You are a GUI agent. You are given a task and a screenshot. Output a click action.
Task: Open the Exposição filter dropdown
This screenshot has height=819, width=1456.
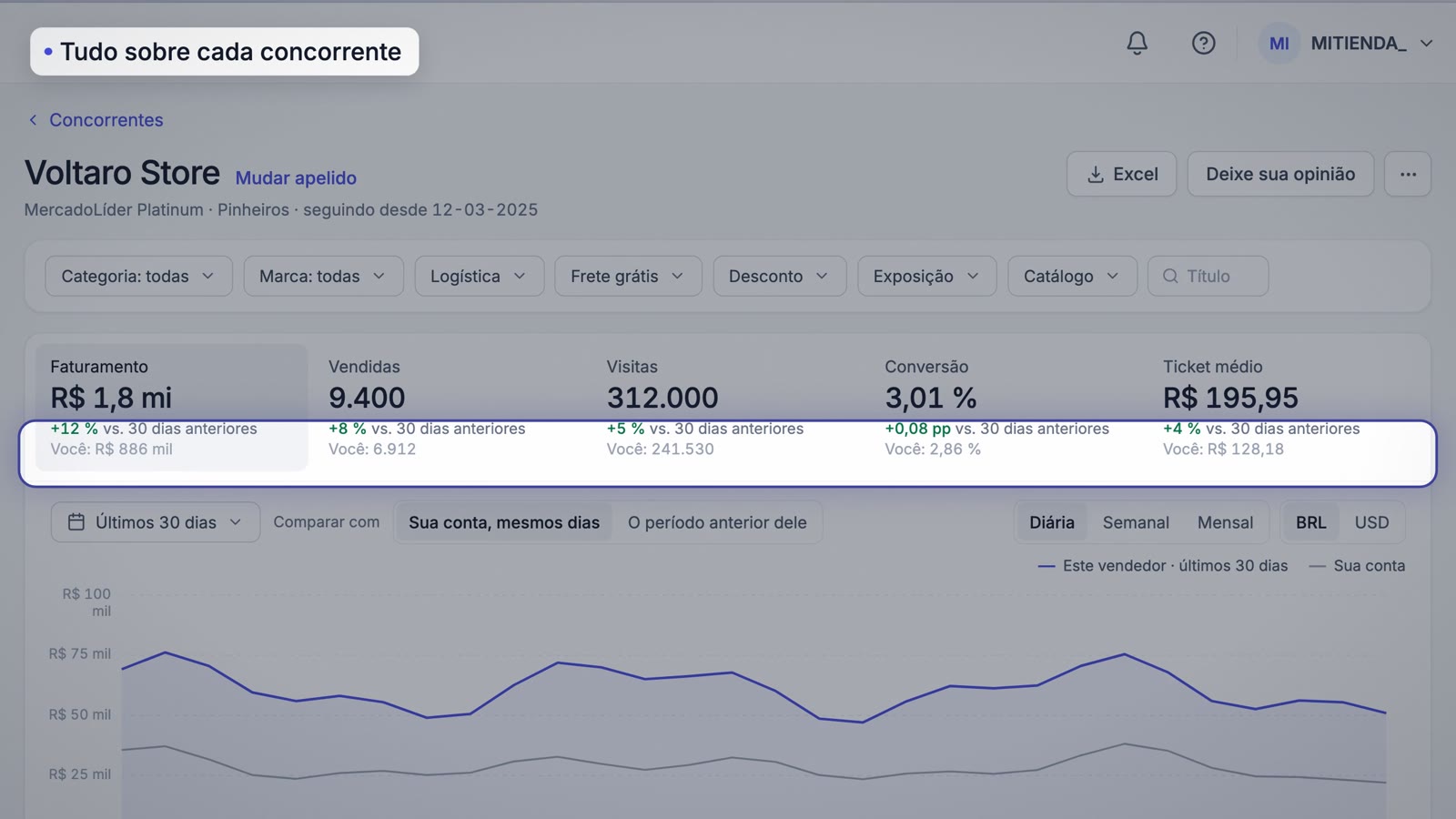point(926,276)
